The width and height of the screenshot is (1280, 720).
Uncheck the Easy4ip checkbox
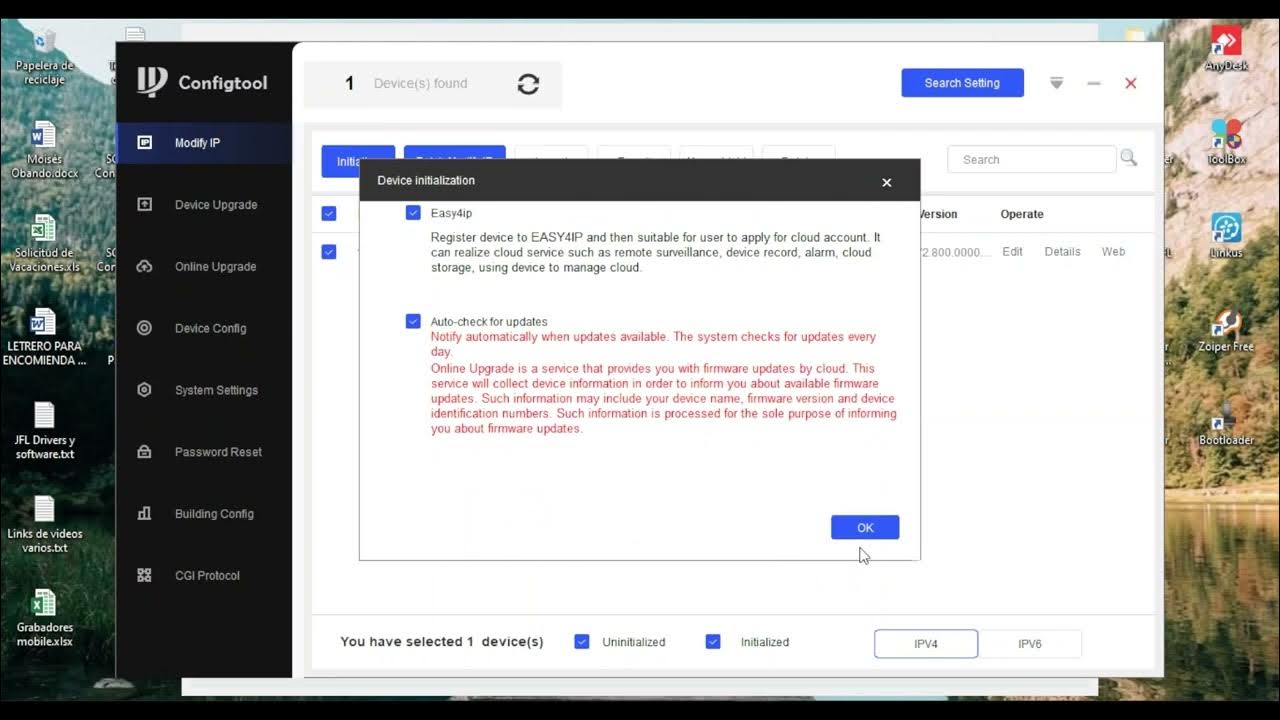tap(413, 213)
